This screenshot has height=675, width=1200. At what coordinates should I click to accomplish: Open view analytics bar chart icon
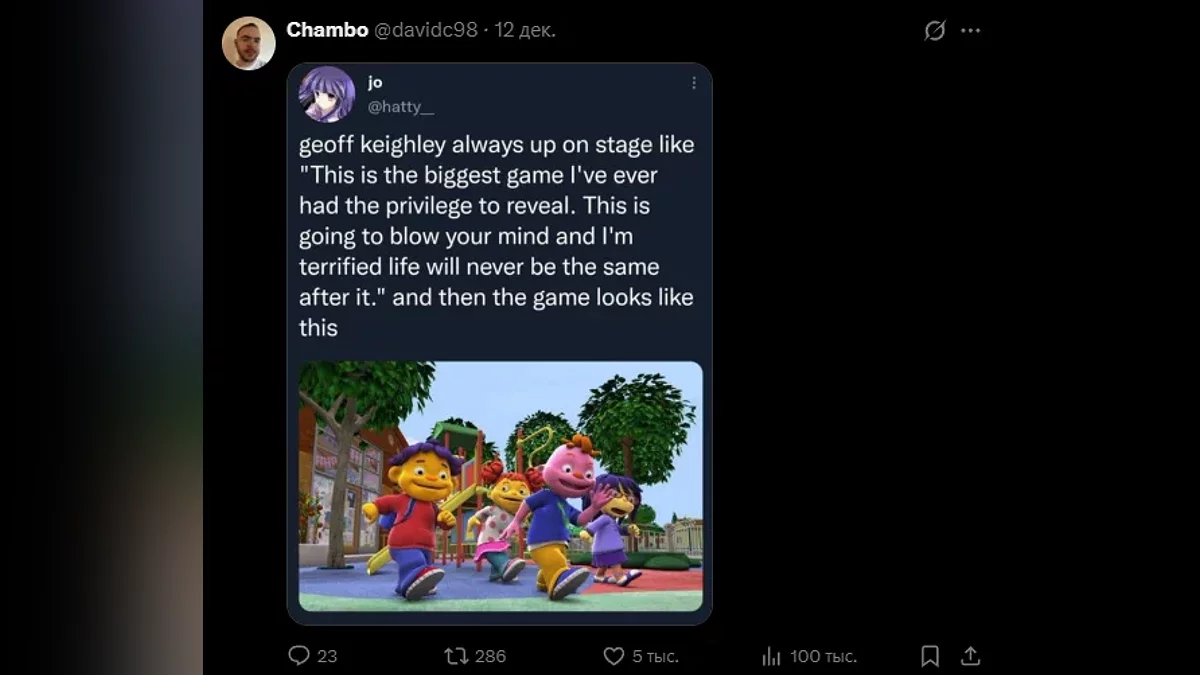[x=771, y=656]
